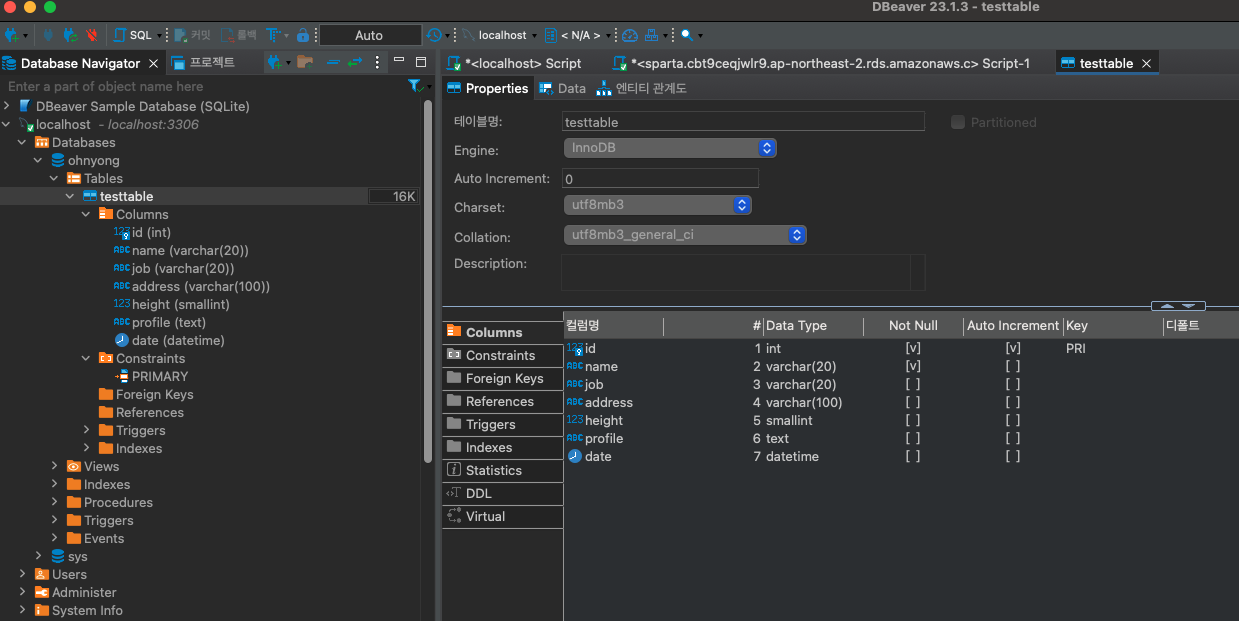Open the Engine InnoDB dropdown
The width and height of the screenshot is (1239, 621).
click(x=669, y=148)
